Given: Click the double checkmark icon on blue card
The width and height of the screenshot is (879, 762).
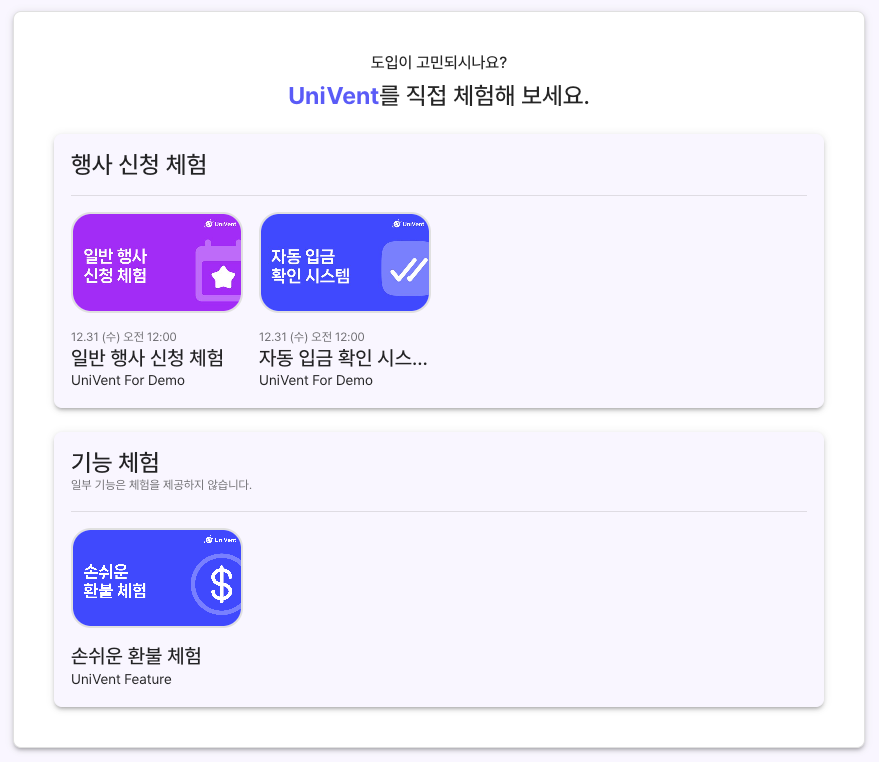Looking at the screenshot, I should click(406, 269).
